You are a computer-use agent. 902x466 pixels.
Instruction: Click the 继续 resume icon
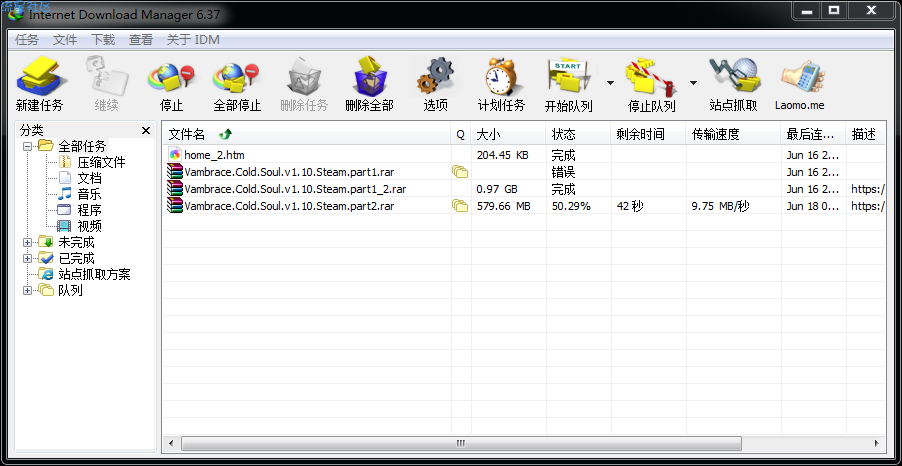106,76
